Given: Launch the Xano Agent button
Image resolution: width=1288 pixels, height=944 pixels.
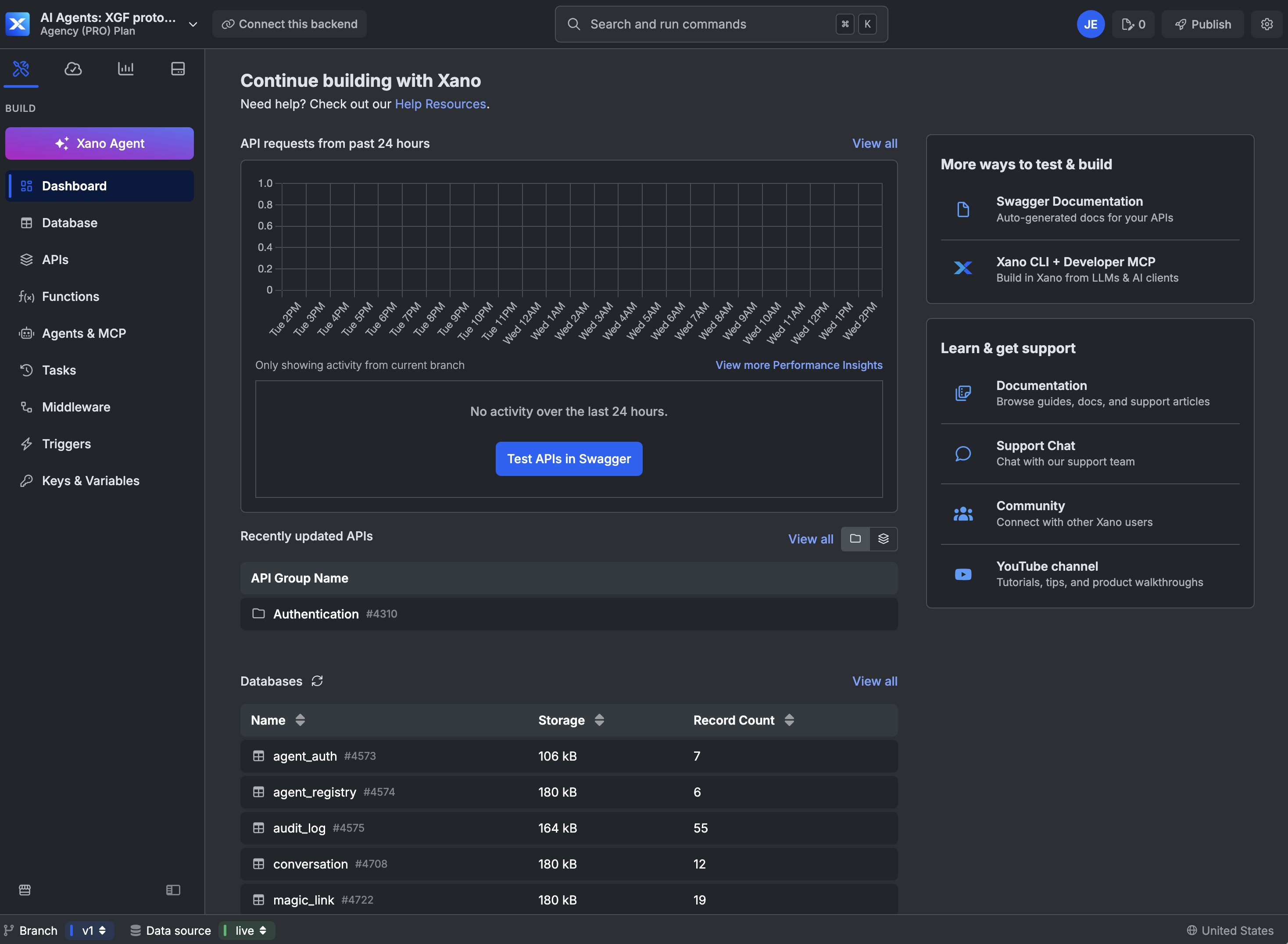Looking at the screenshot, I should pos(100,143).
